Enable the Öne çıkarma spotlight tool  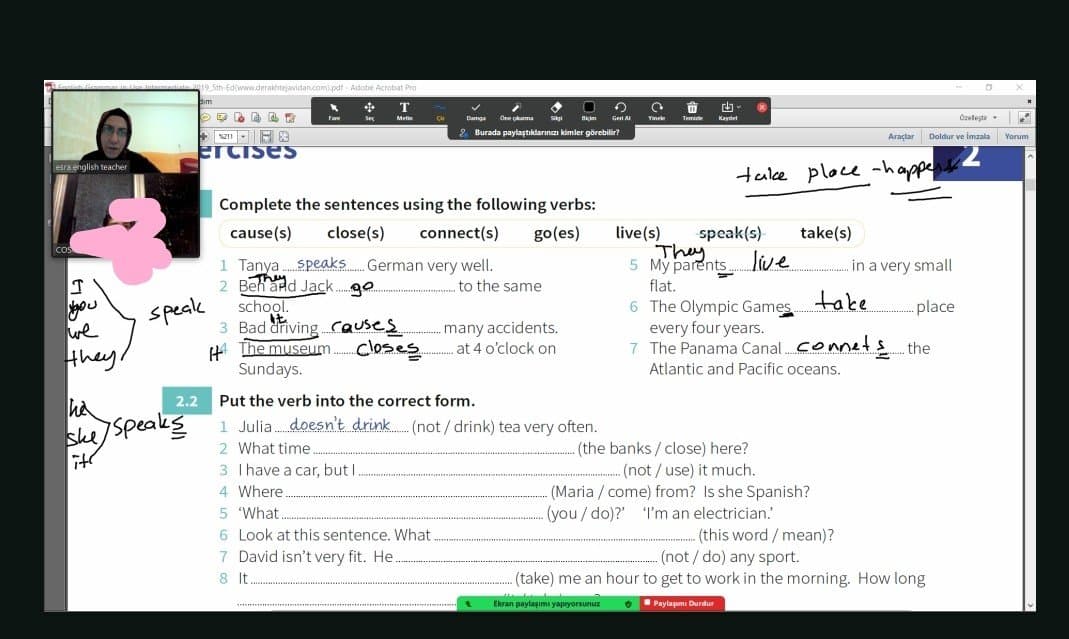pyautogui.click(x=516, y=110)
